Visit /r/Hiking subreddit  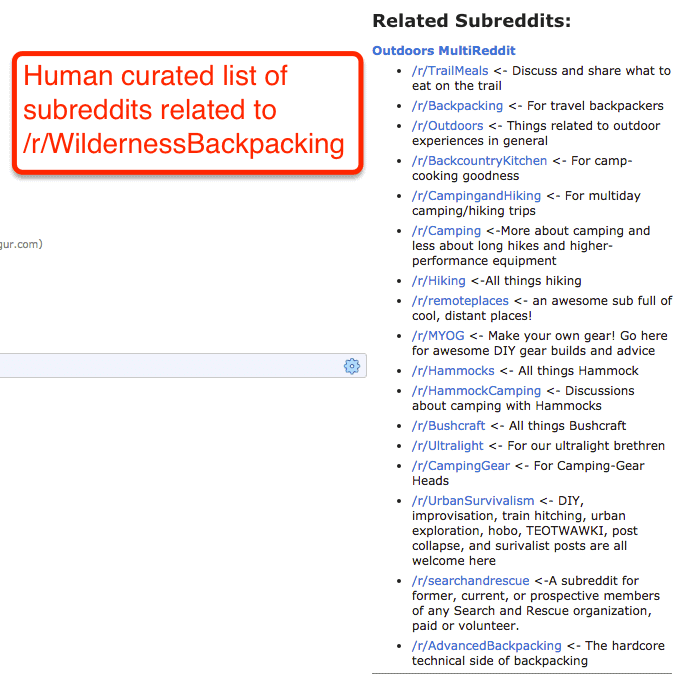[x=439, y=281]
